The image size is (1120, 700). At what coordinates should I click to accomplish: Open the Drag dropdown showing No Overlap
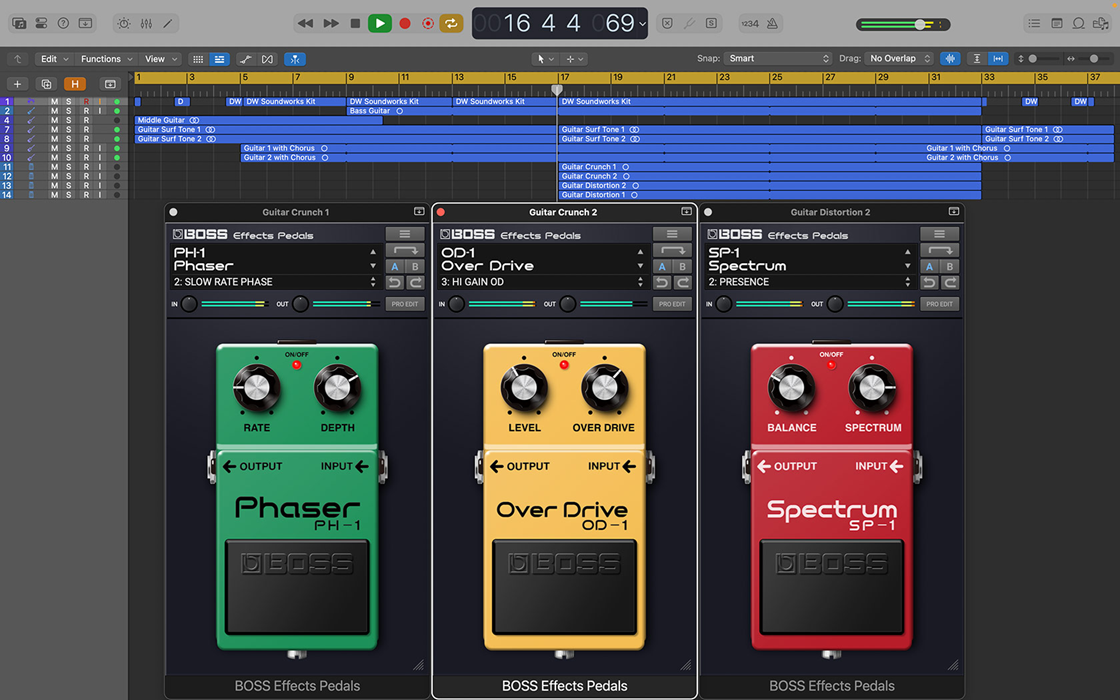(899, 59)
